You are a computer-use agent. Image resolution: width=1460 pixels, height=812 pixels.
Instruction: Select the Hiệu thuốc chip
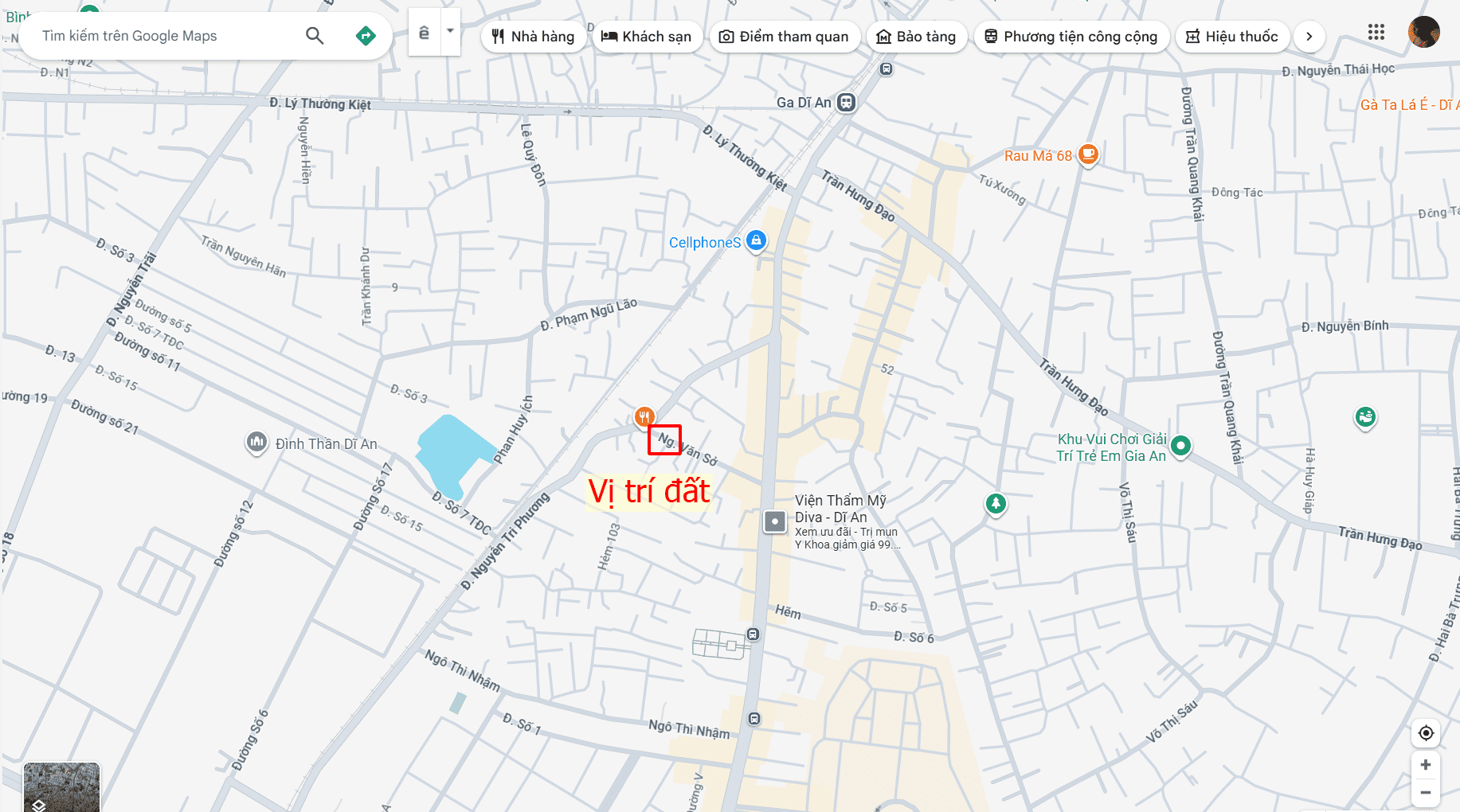(x=1232, y=37)
